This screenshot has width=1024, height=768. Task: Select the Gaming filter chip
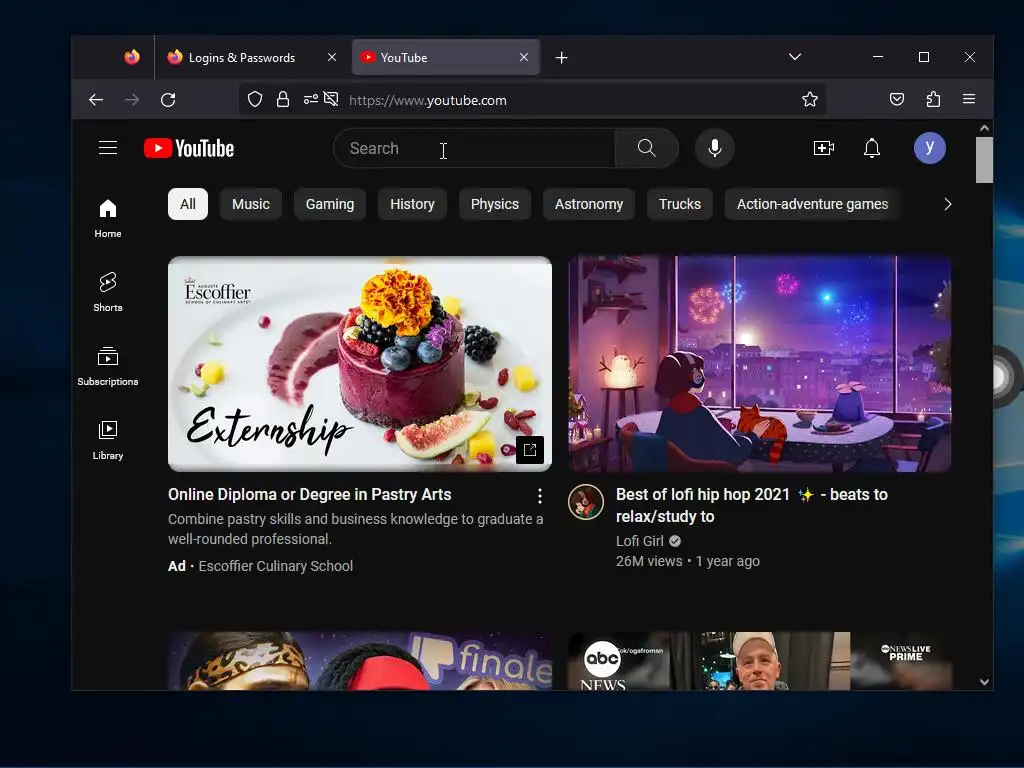click(330, 204)
